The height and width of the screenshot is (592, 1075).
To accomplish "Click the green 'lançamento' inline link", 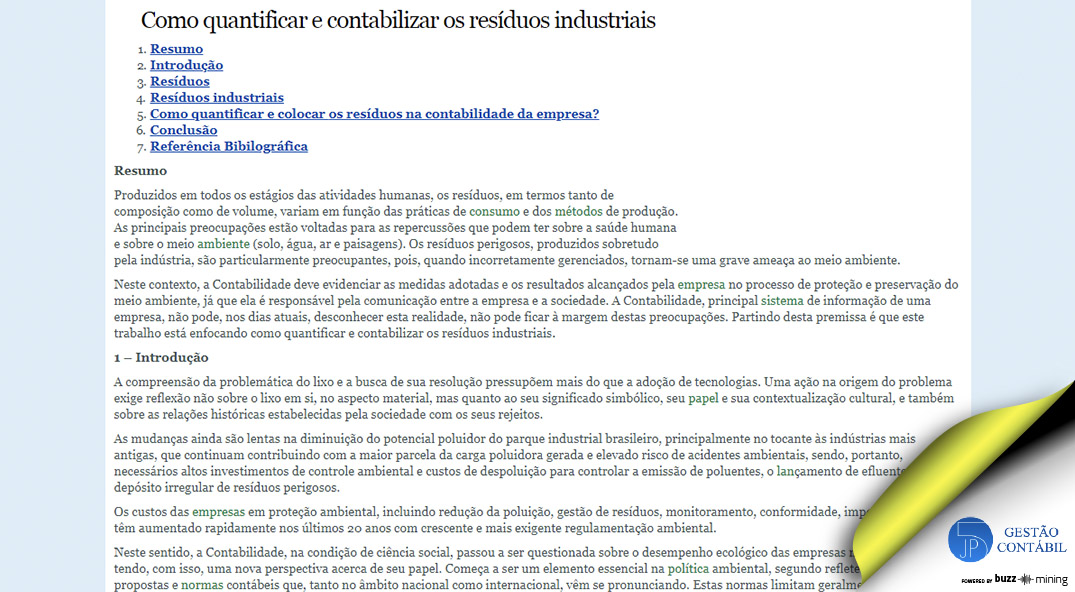I will point(807,471).
